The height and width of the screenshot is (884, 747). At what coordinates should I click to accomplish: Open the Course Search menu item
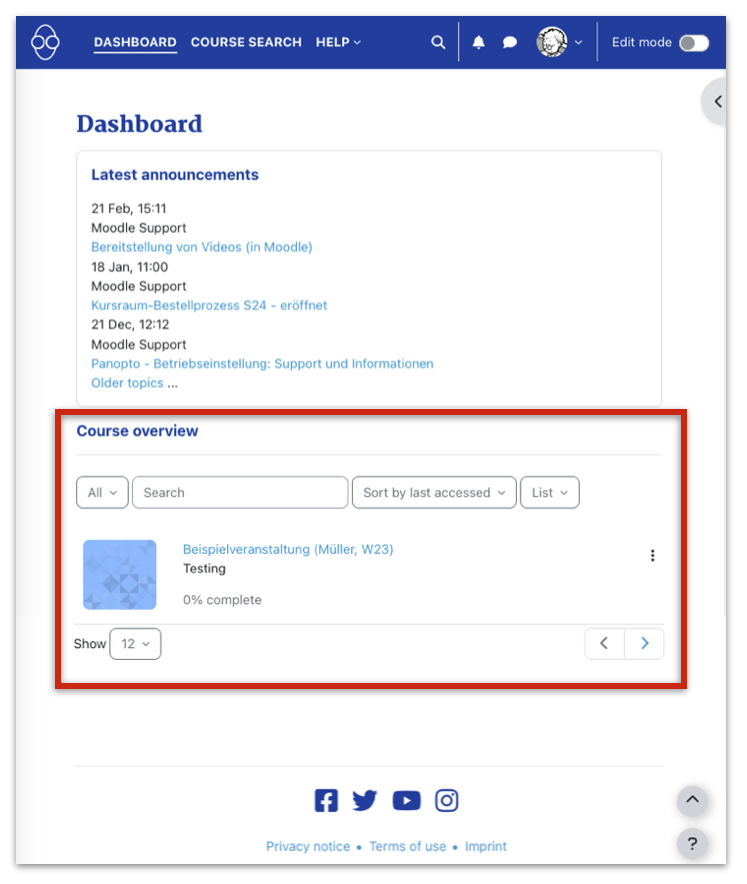(246, 42)
